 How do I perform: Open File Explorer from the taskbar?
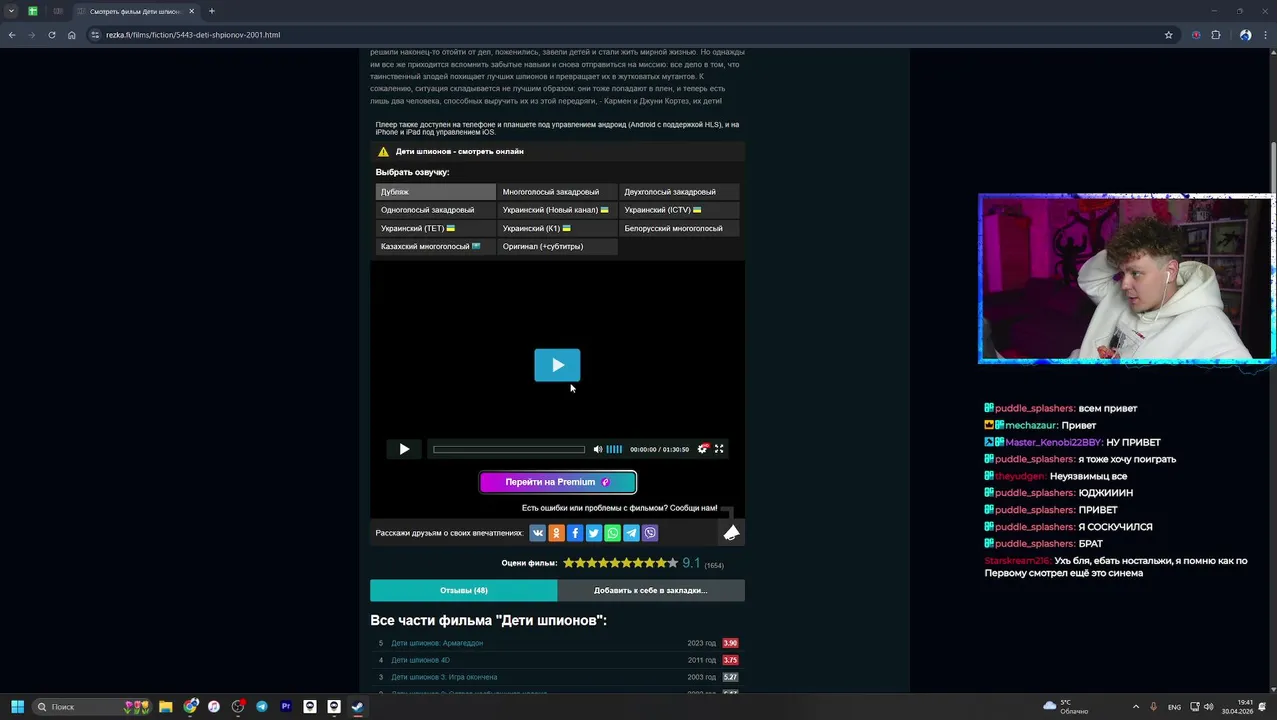(x=166, y=706)
